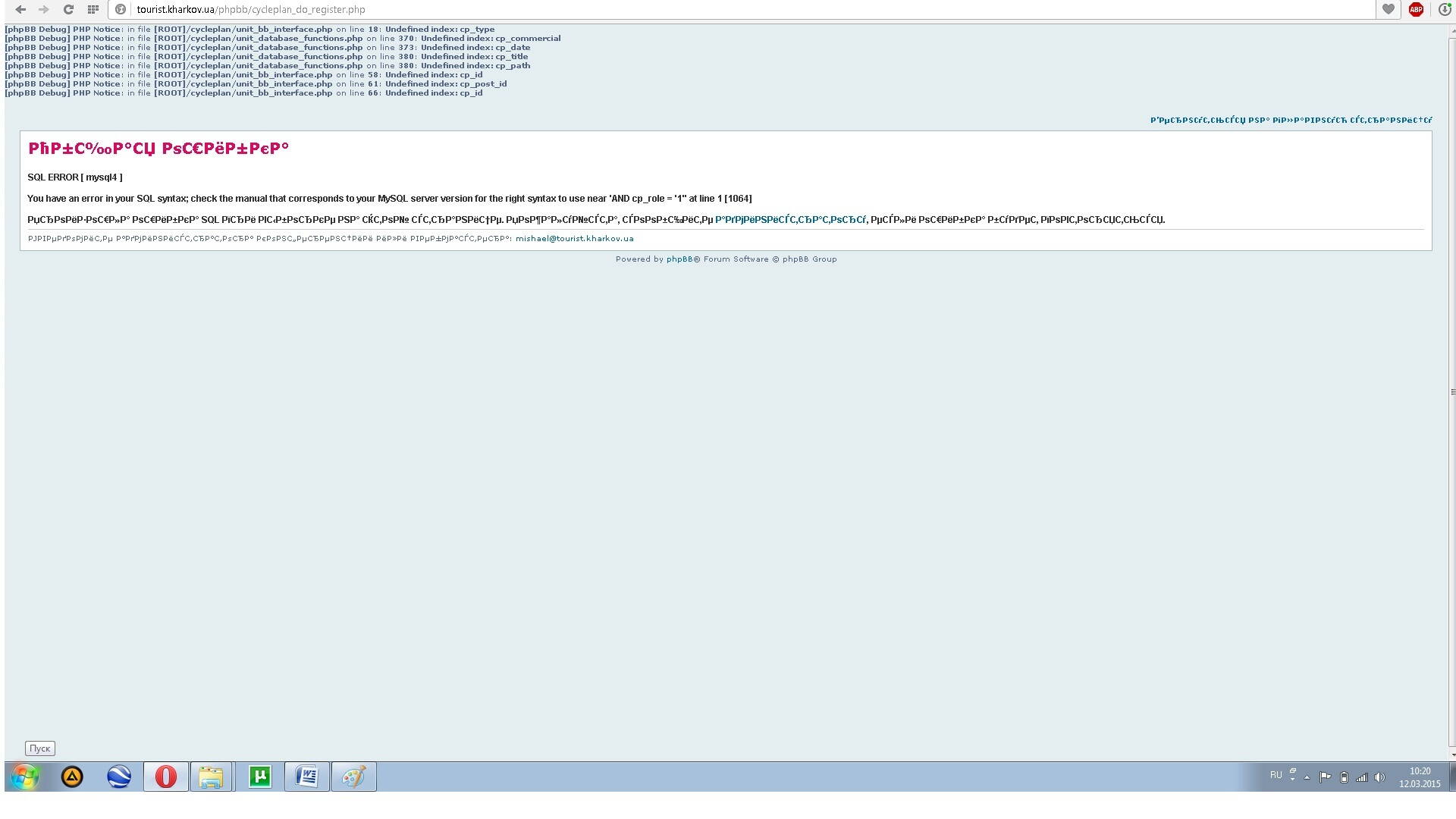1456x819 pixels.
Task: Click the taskbar clock showing 10:20
Action: (x=1419, y=777)
